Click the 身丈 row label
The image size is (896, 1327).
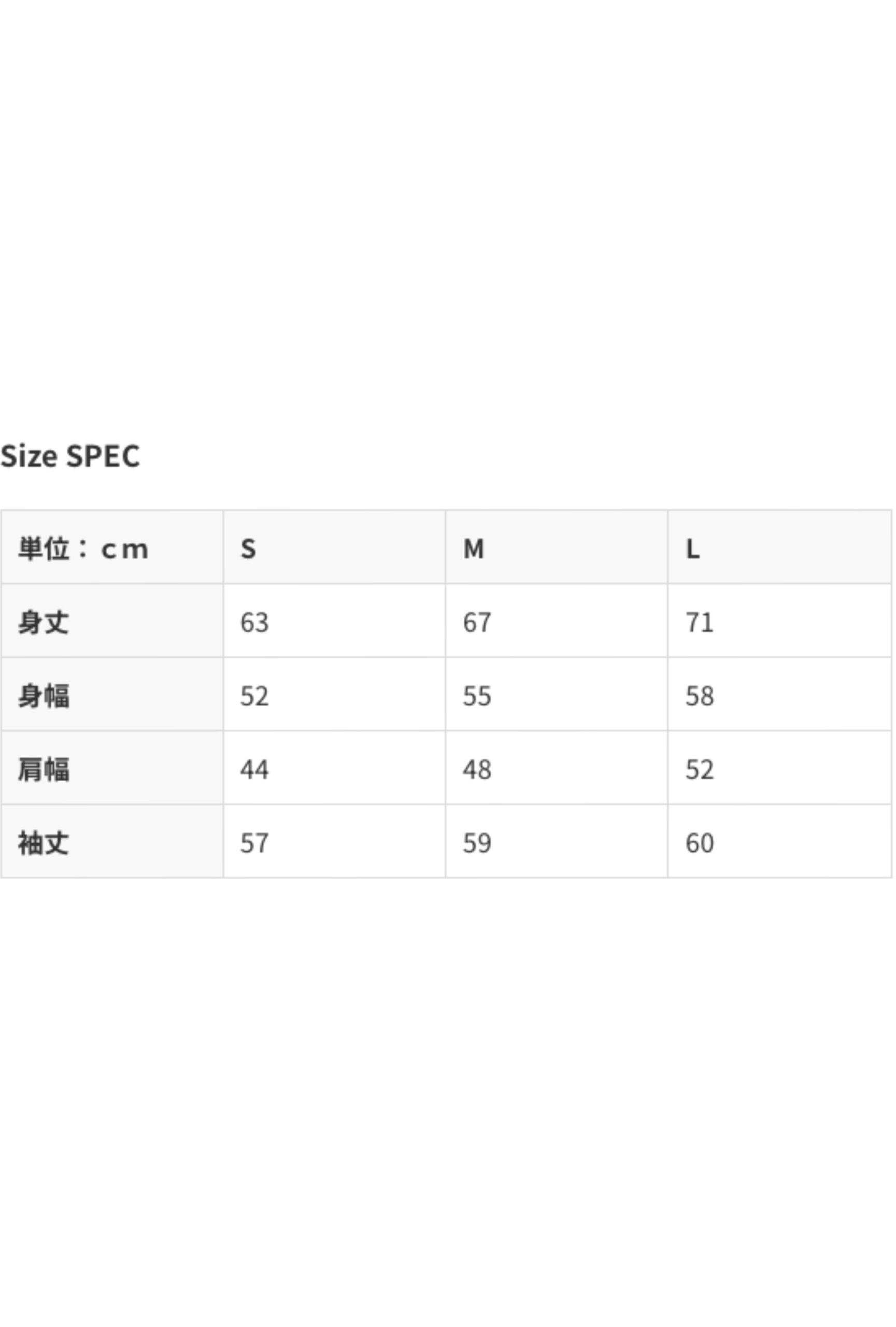(44, 623)
